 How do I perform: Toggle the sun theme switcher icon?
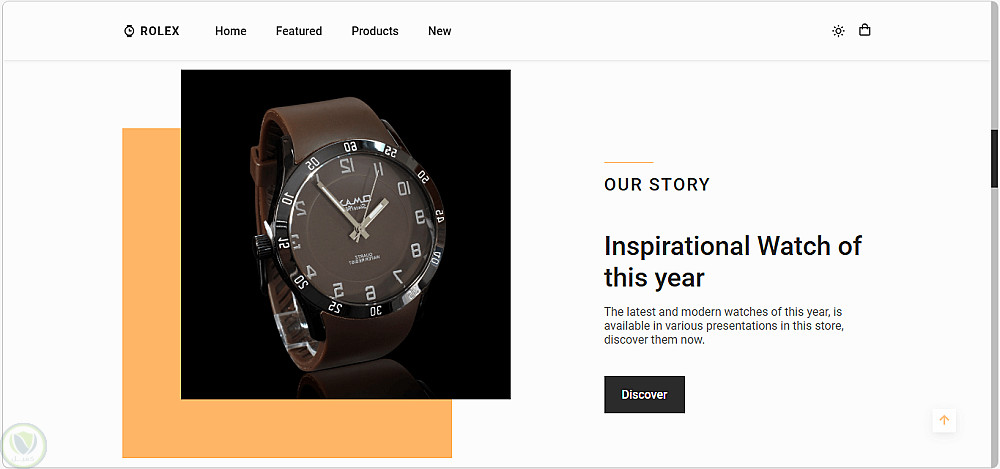(x=838, y=31)
